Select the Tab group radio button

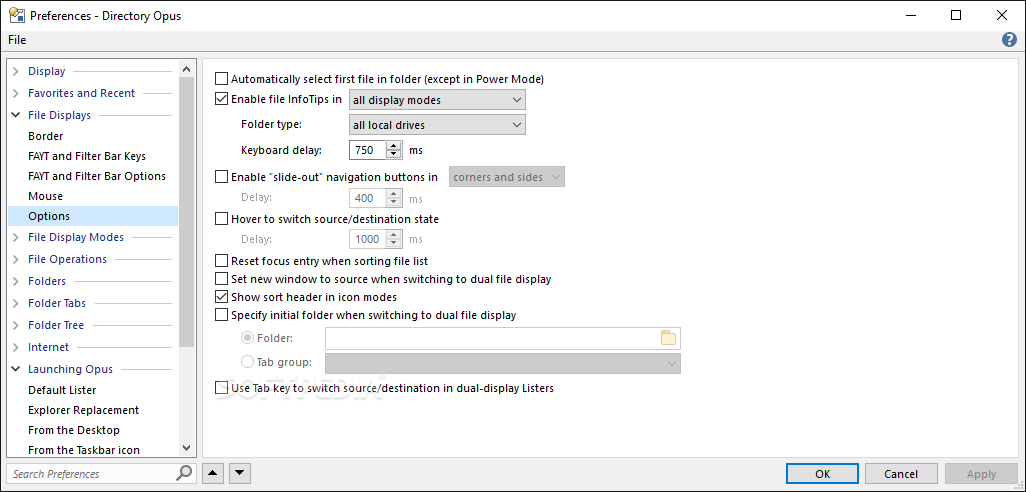(x=247, y=362)
